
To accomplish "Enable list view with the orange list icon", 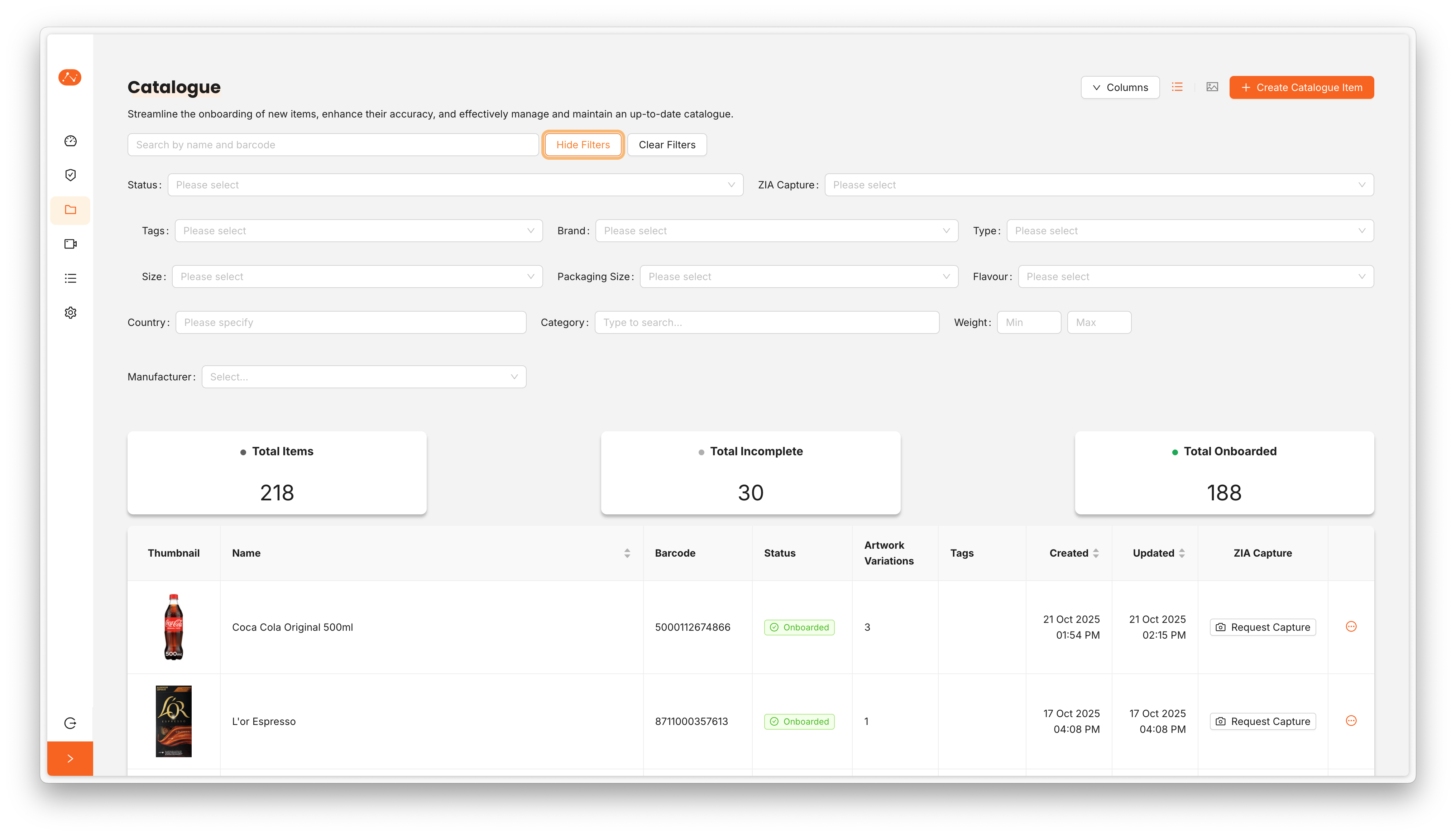I will pos(1178,87).
